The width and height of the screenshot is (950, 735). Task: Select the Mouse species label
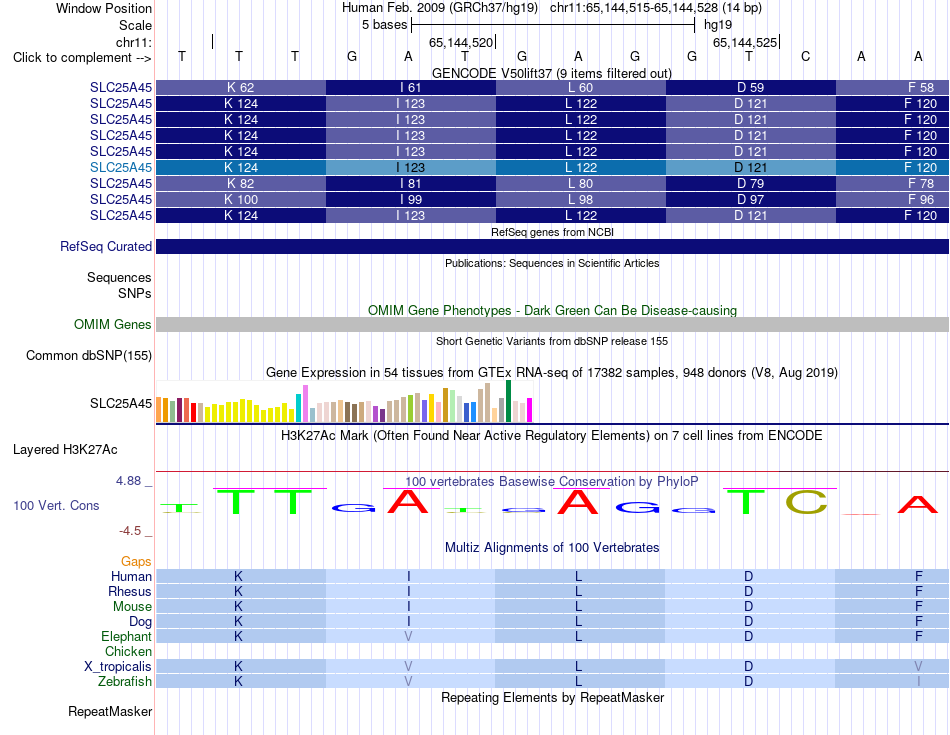pyautogui.click(x=132, y=607)
